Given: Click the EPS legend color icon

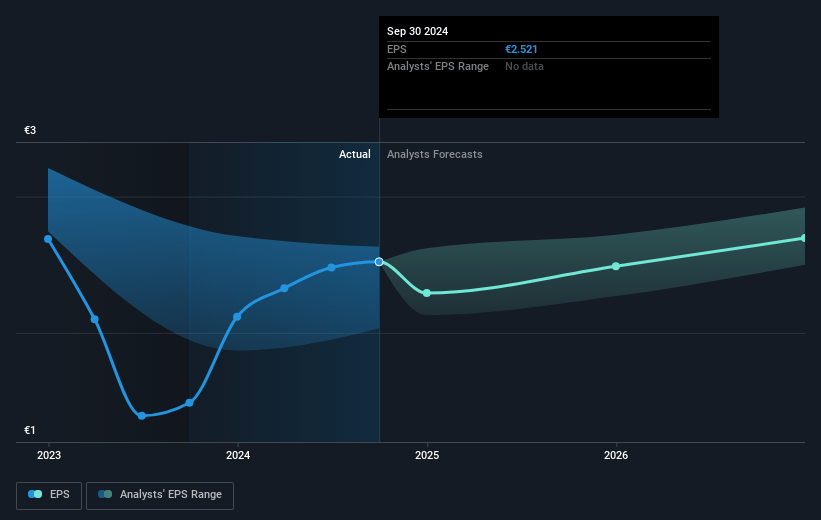Looking at the screenshot, I should pos(35,494).
